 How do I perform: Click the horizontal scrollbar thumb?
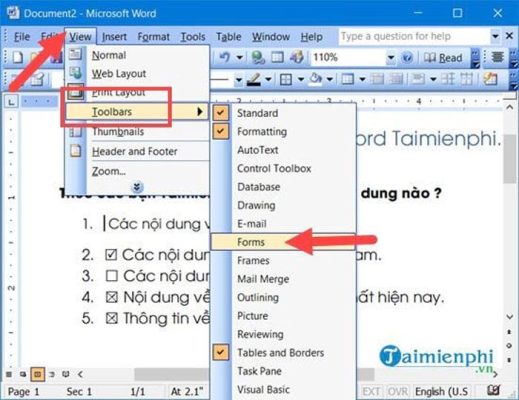pyautogui.click(x=254, y=374)
